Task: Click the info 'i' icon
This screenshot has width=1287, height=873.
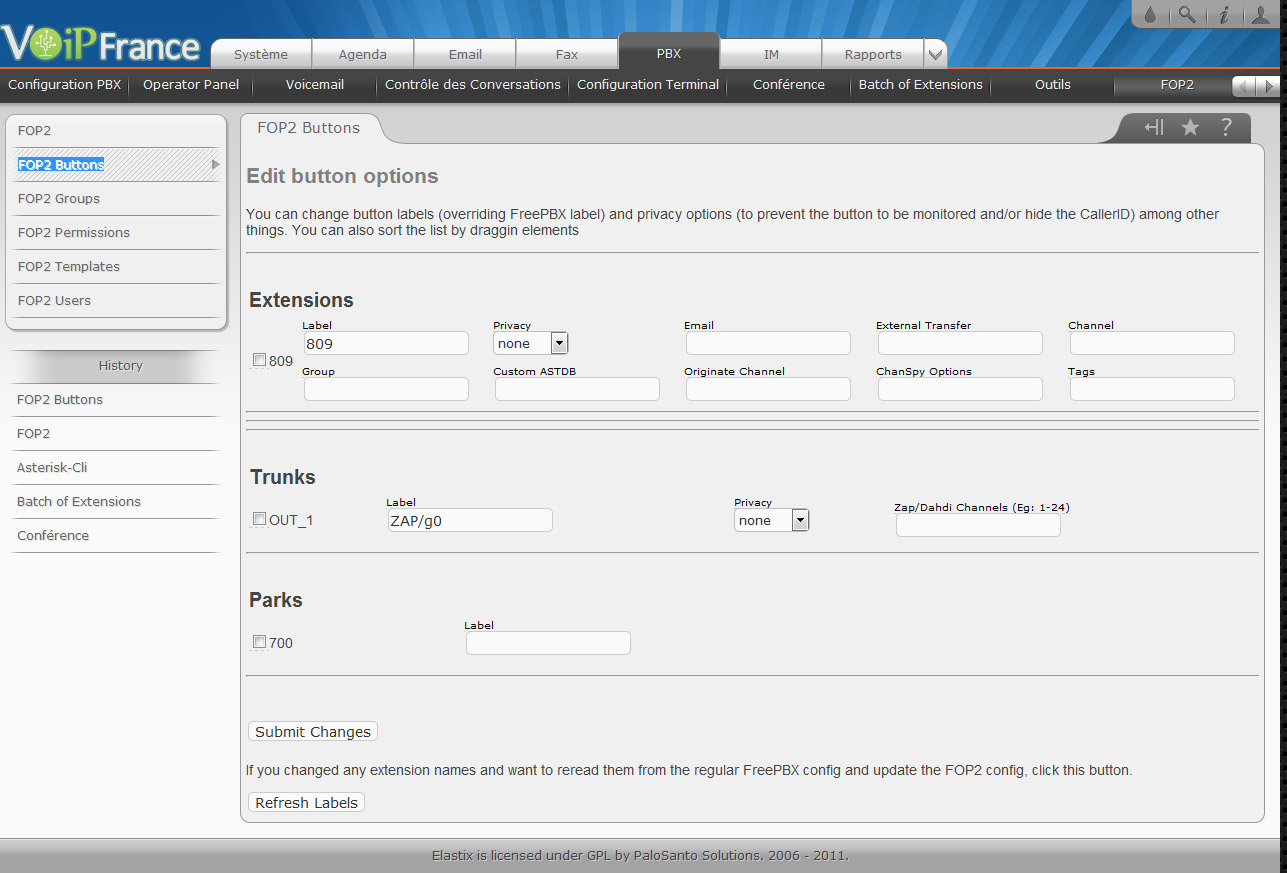Action: [1223, 15]
